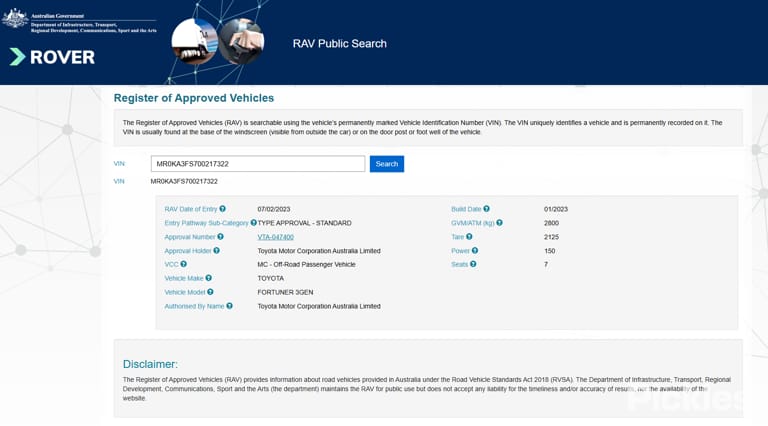
Task: Click the Build Date label
Action: click(466, 209)
